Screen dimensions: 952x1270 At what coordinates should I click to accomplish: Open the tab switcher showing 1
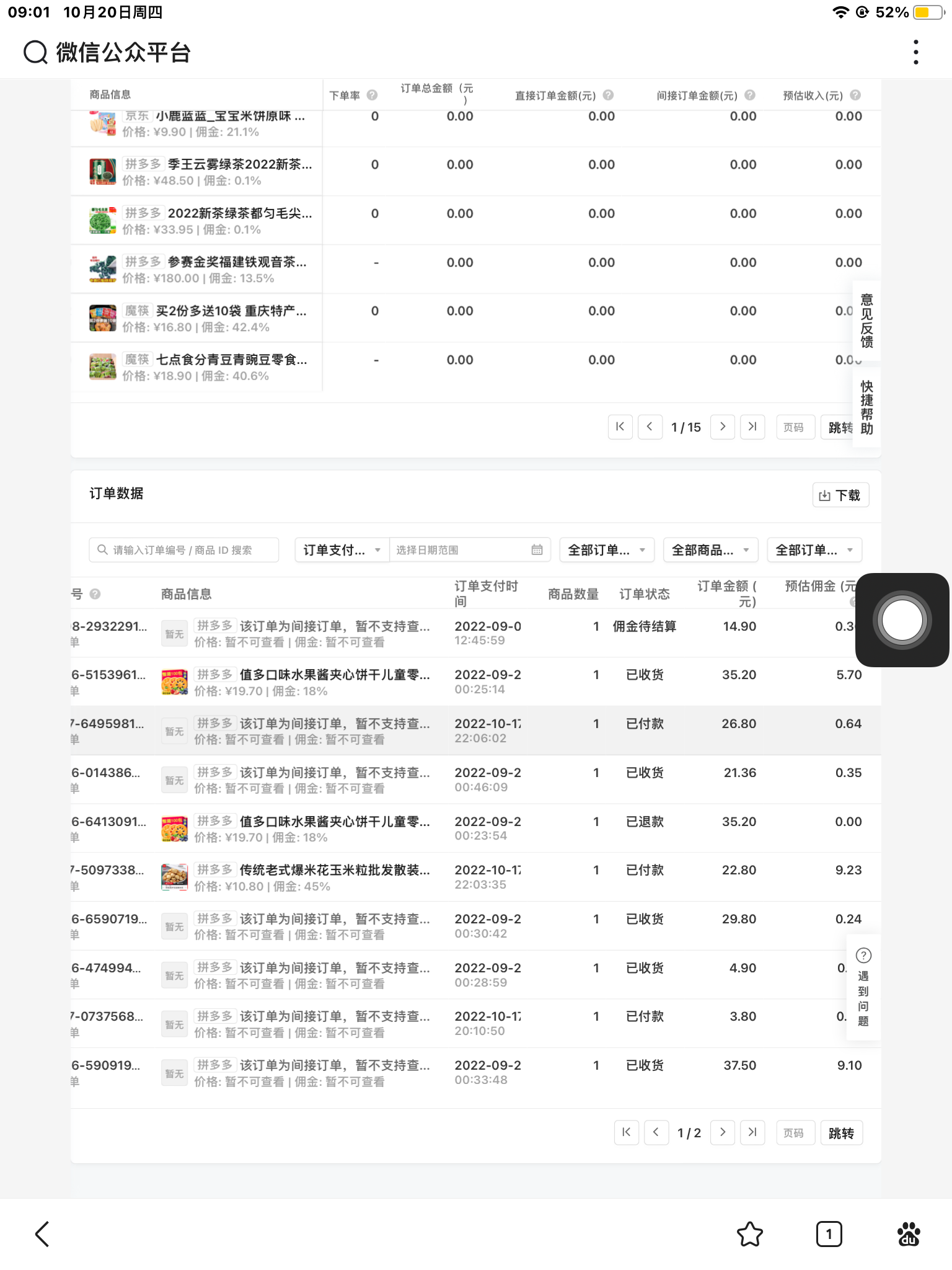[829, 1234]
